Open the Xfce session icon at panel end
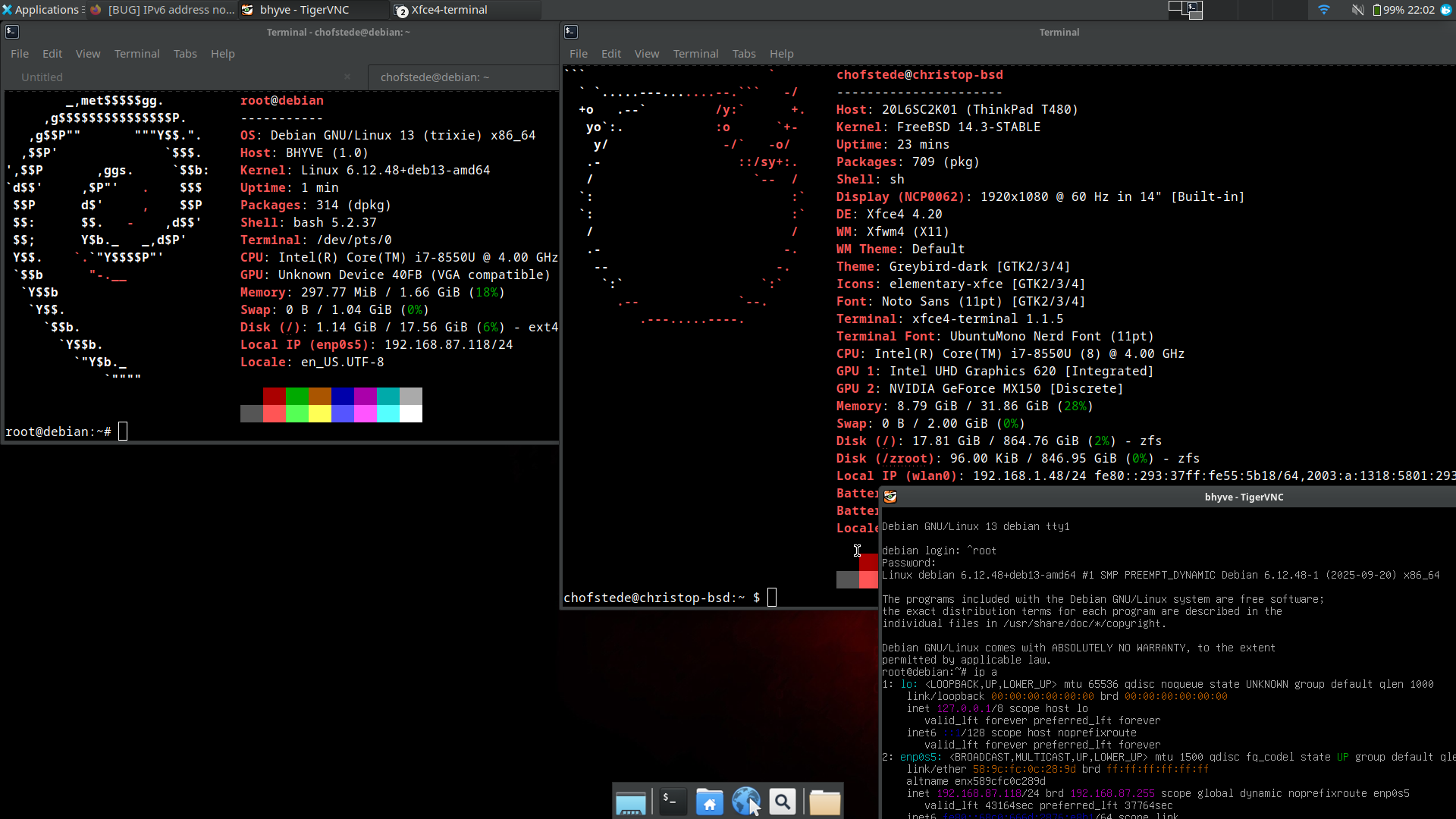The width and height of the screenshot is (1456, 819). [1447, 10]
